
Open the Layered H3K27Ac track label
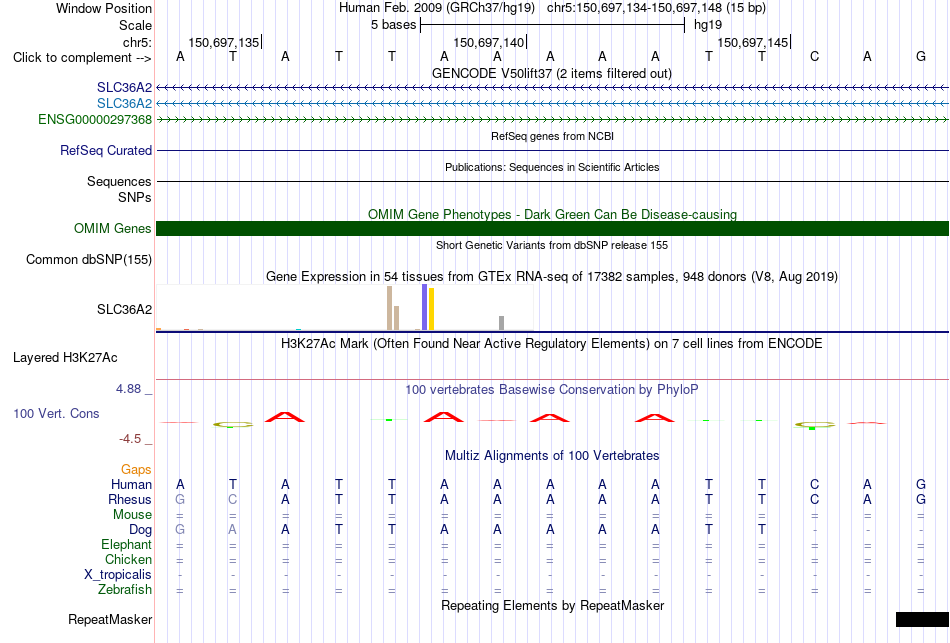click(65, 358)
